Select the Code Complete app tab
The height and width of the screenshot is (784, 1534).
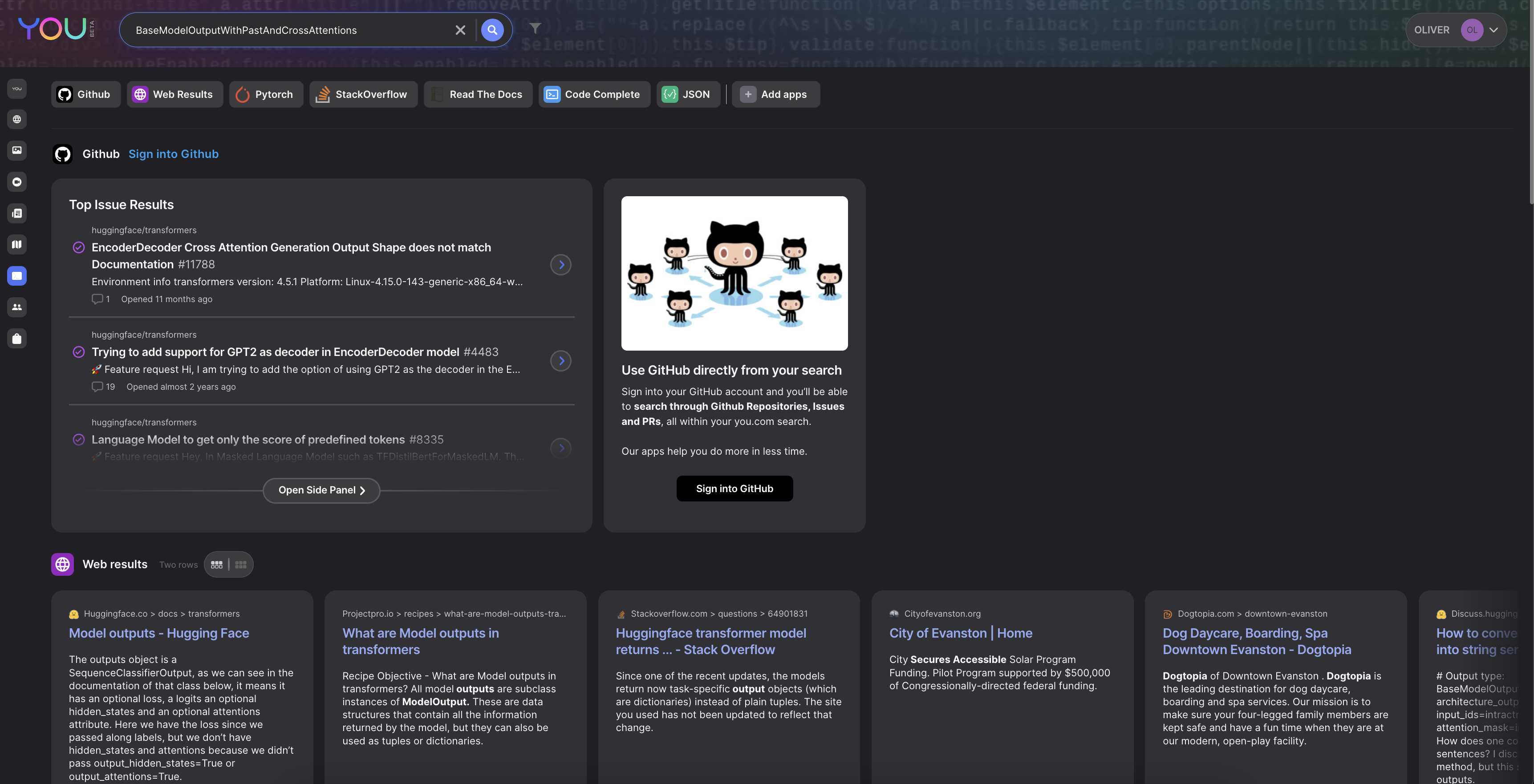pyautogui.click(x=594, y=94)
